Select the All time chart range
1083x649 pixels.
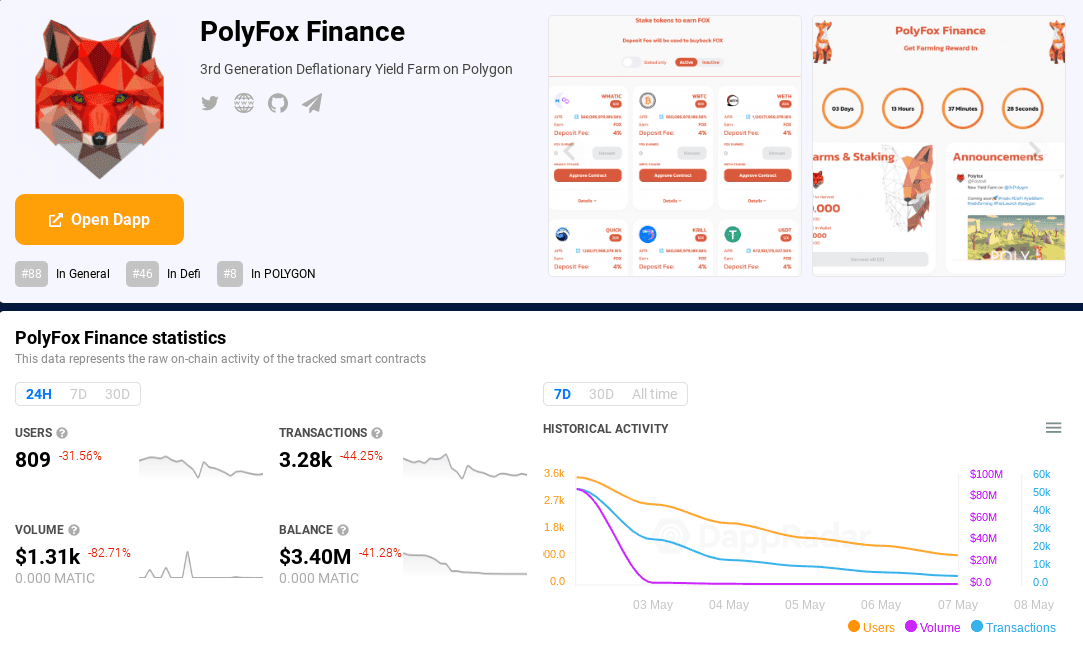click(654, 394)
